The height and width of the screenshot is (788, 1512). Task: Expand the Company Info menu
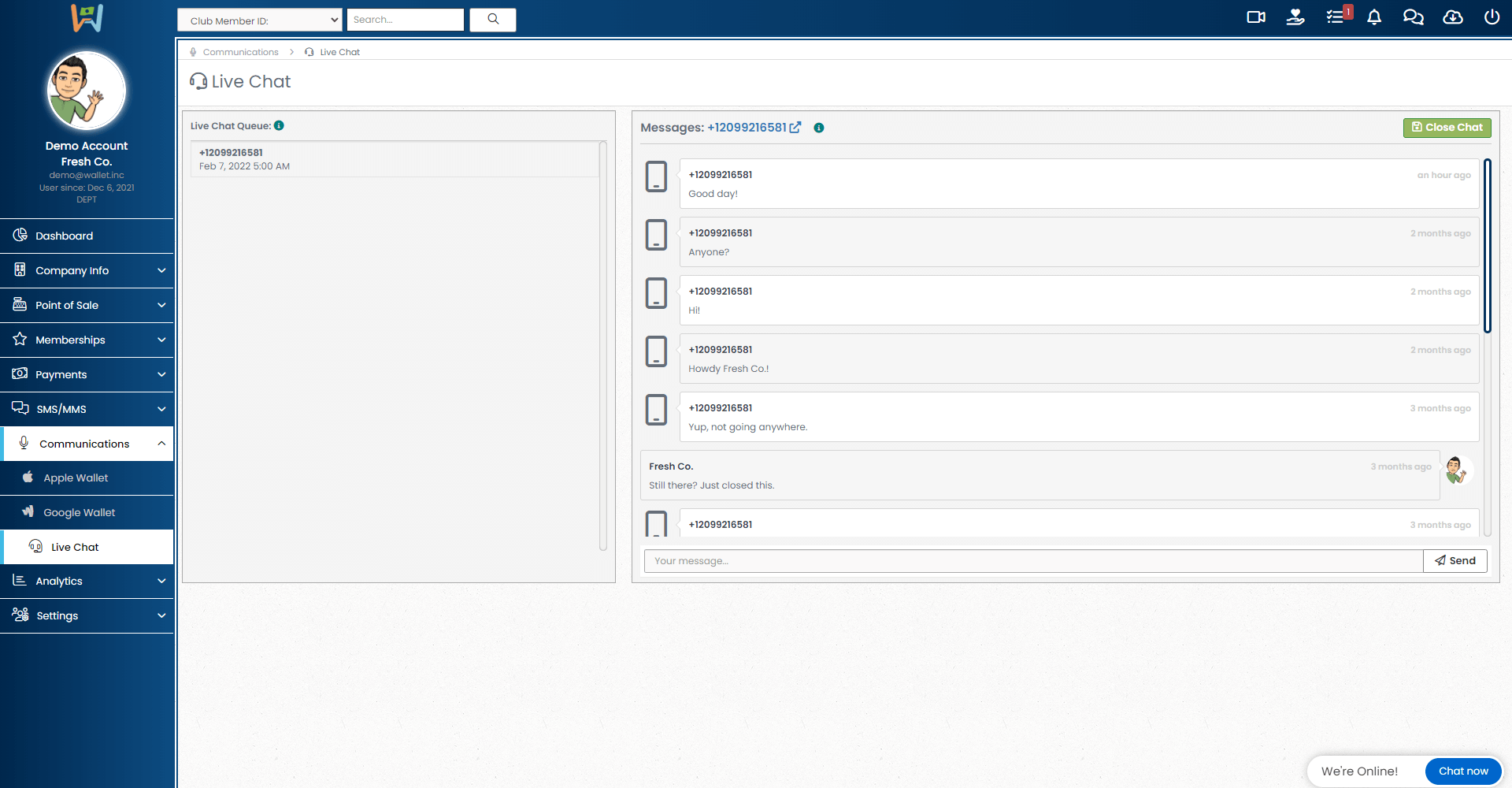tap(87, 270)
